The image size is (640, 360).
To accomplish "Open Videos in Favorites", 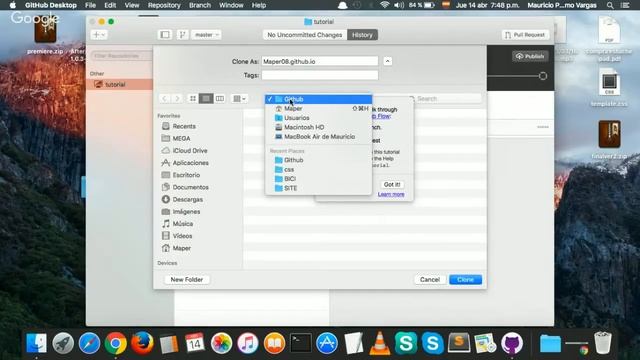I will pos(182,236).
